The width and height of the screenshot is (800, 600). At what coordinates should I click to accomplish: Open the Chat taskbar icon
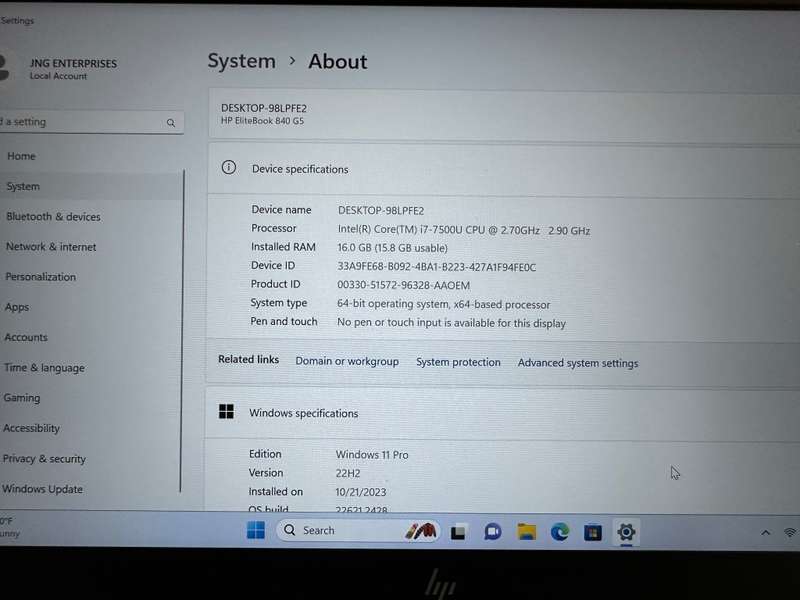[x=492, y=532]
